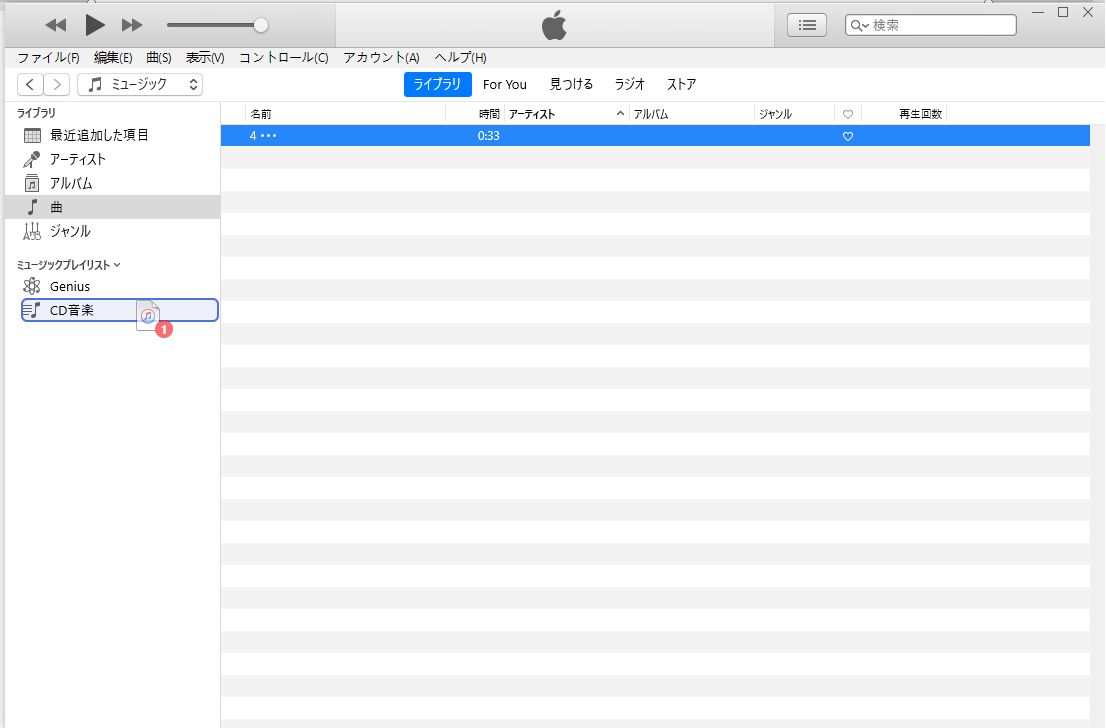
Task: Collapse the ミュージックプレイリスト section
Action: pyautogui.click(x=117, y=264)
